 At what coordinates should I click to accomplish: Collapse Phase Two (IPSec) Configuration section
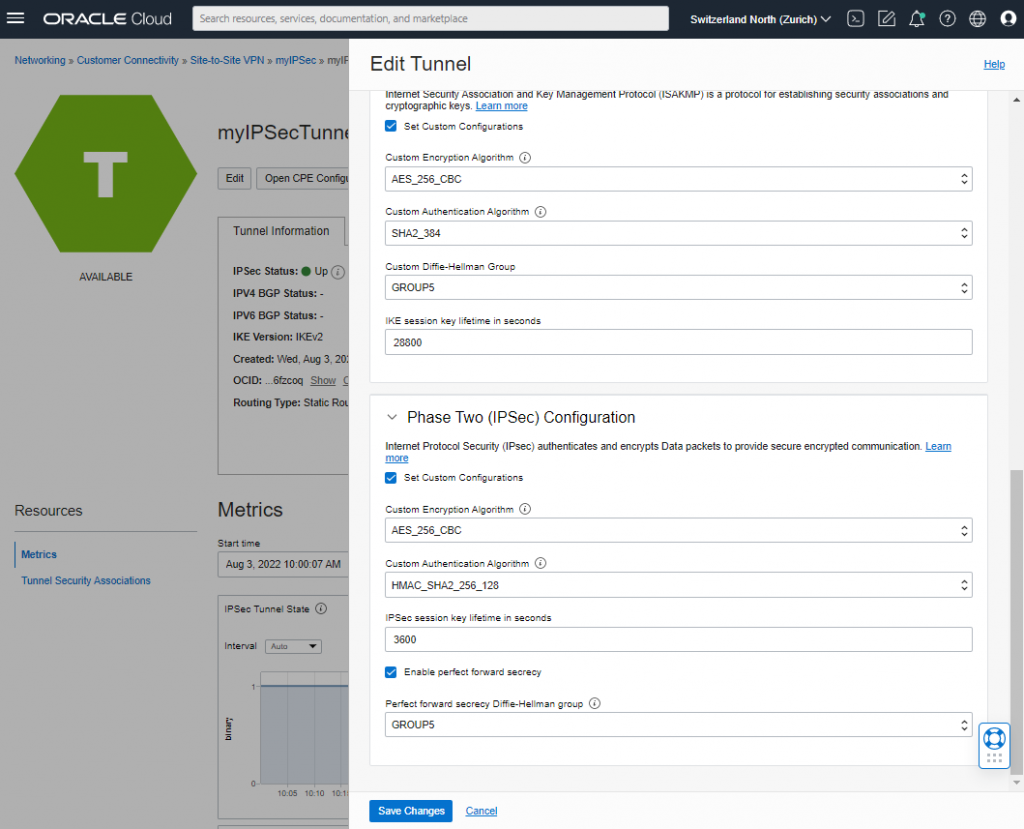[392, 417]
